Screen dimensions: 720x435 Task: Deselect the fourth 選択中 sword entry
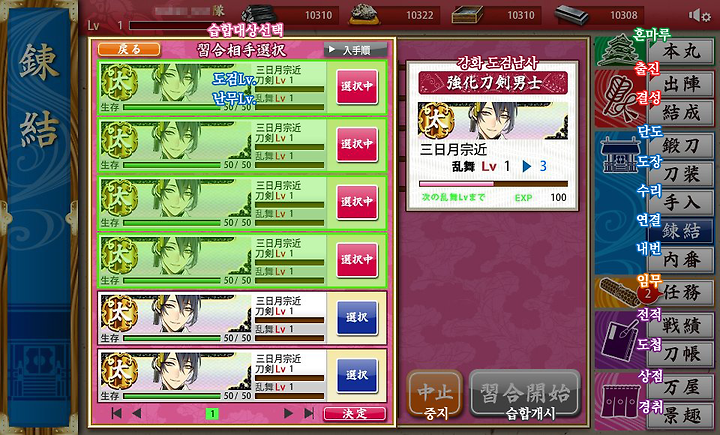click(357, 260)
